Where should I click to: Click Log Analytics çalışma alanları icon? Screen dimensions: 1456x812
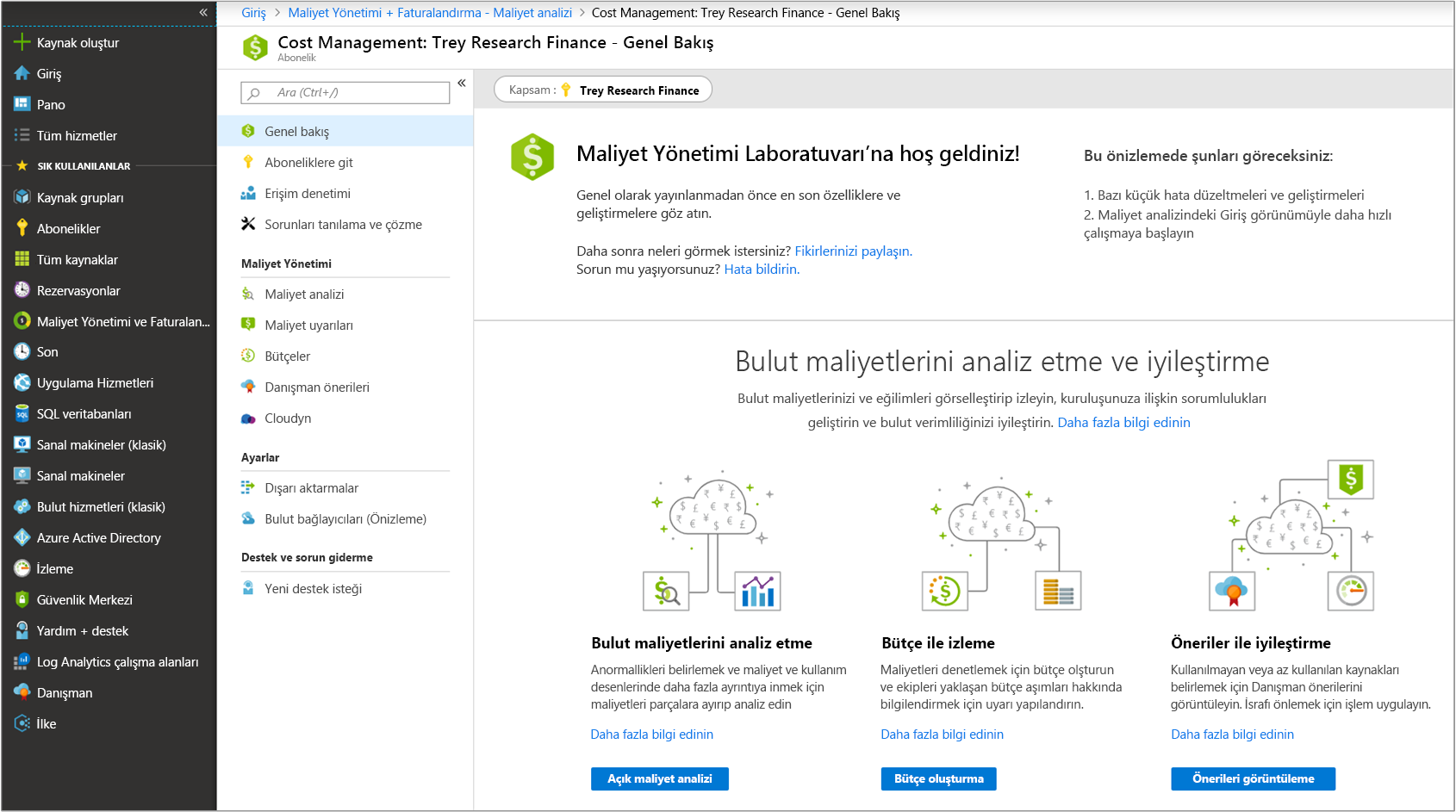(22, 661)
